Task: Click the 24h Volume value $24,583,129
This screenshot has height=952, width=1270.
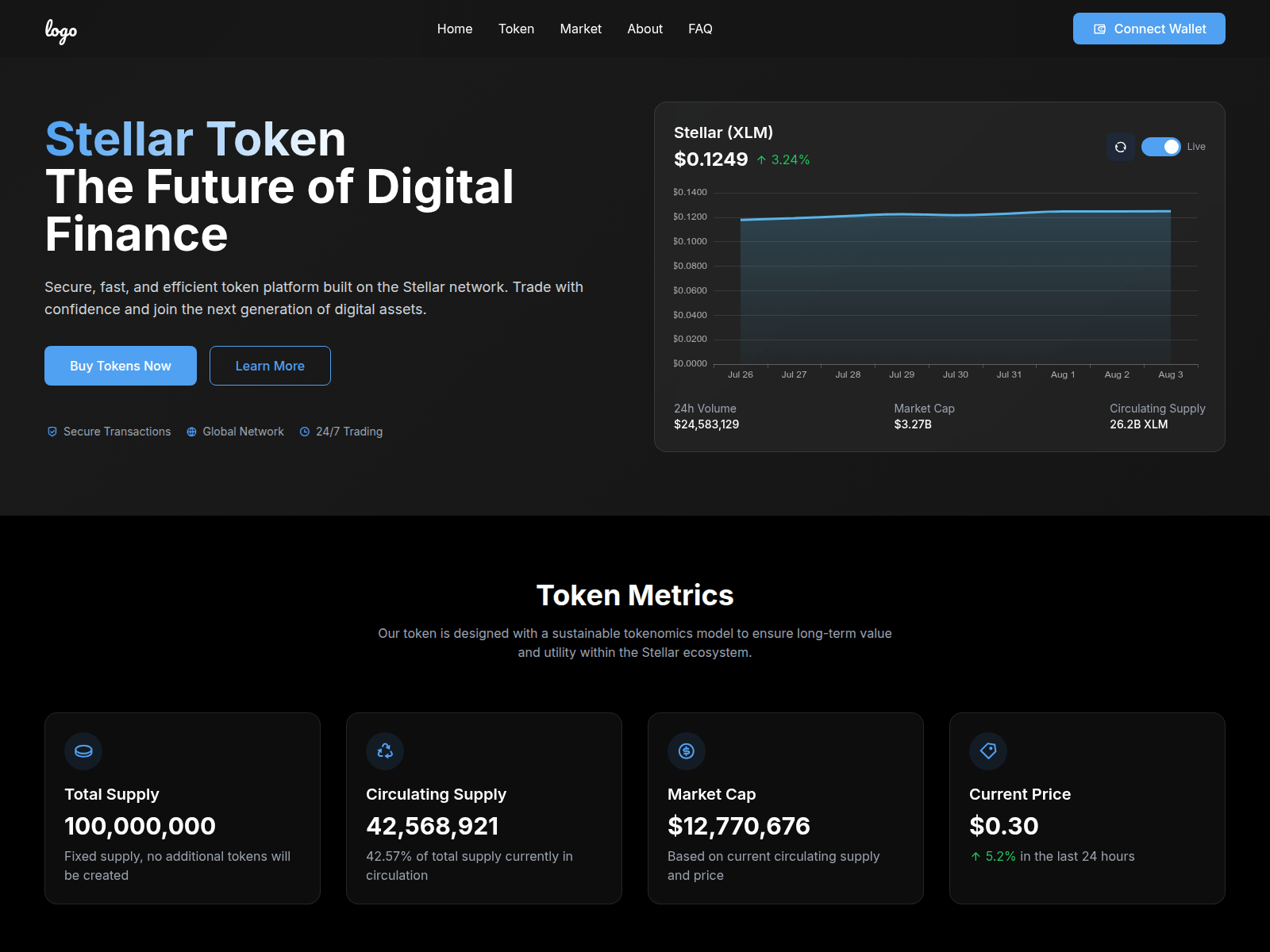Action: click(x=706, y=424)
